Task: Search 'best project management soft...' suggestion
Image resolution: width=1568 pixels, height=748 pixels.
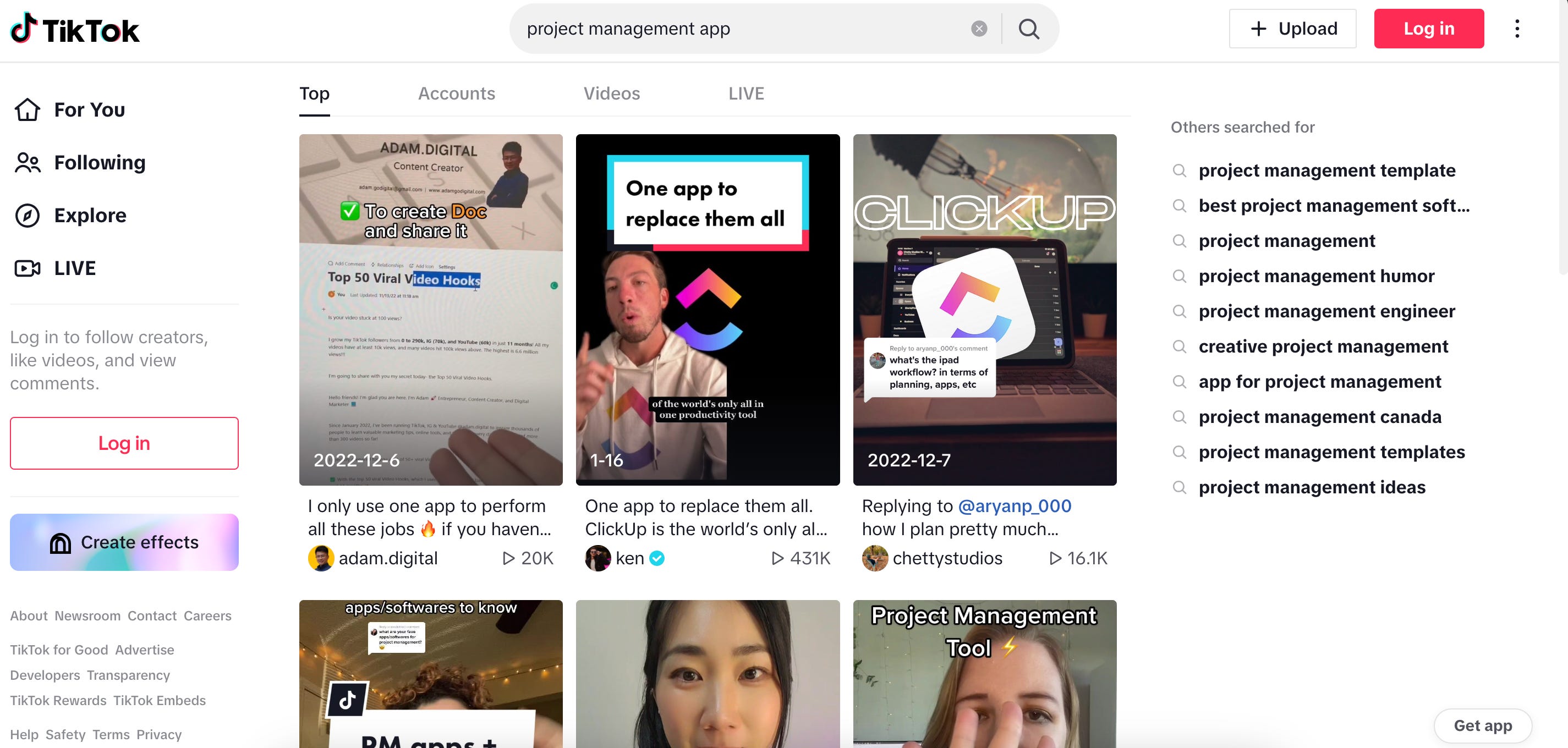Action: [x=1334, y=206]
